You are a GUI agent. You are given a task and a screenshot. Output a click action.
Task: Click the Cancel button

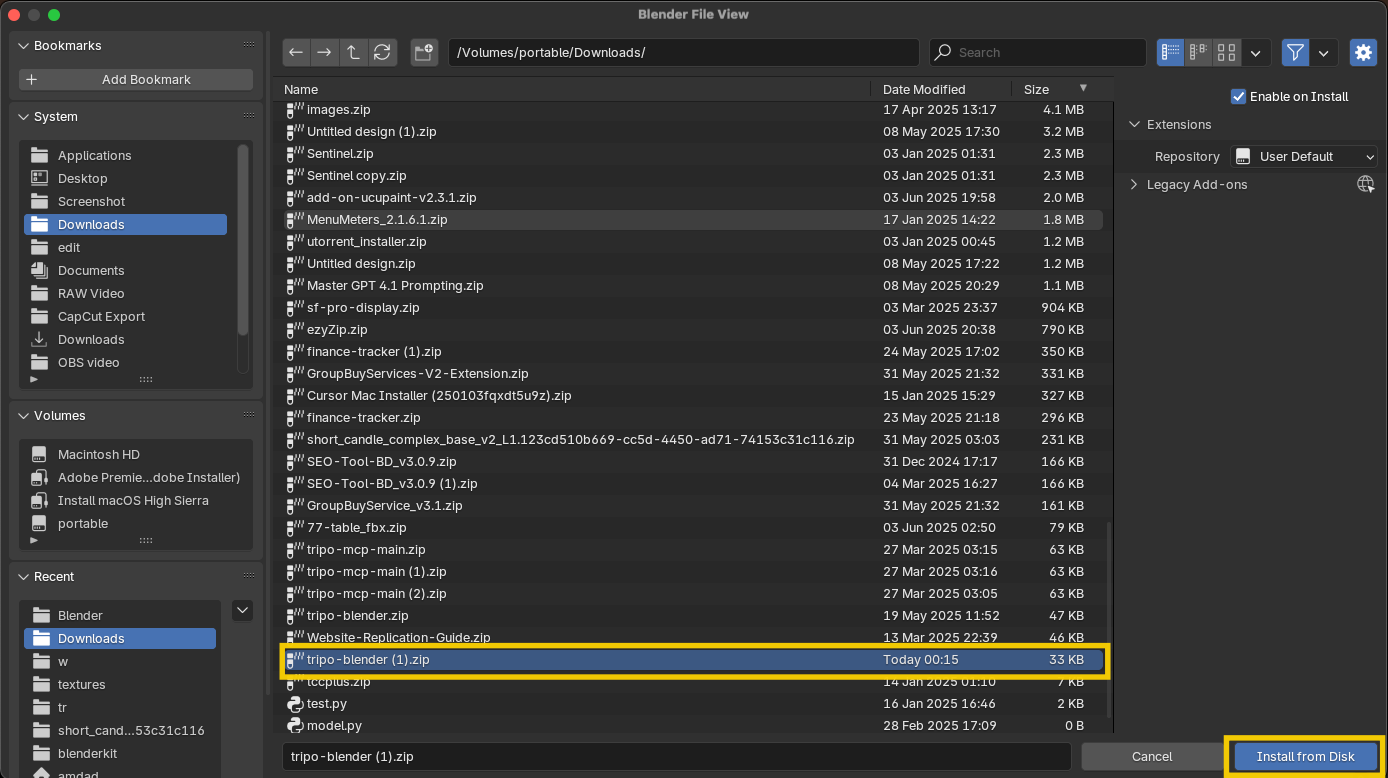click(x=1152, y=756)
